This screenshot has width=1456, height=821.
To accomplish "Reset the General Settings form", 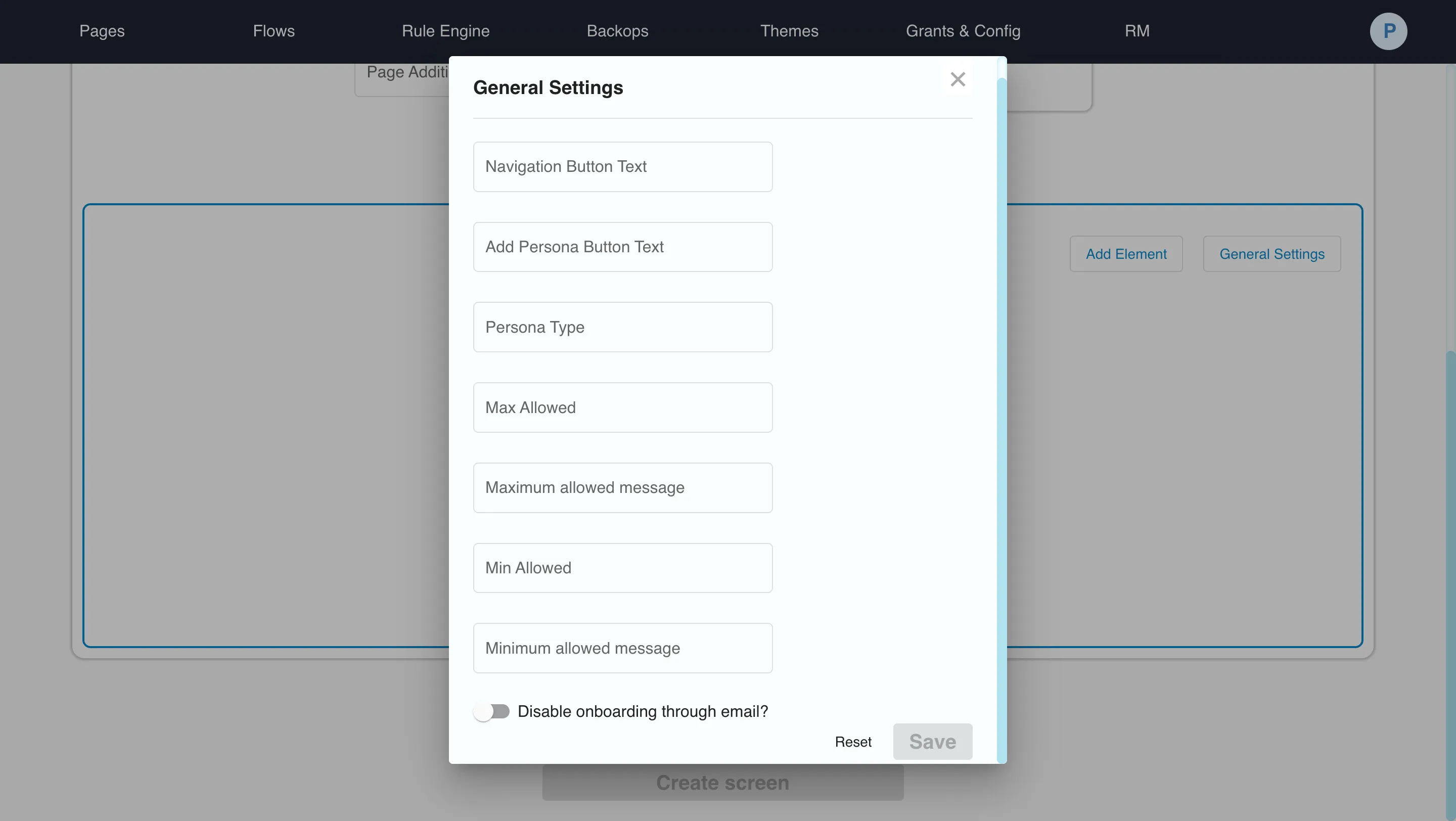I will pyautogui.click(x=853, y=742).
